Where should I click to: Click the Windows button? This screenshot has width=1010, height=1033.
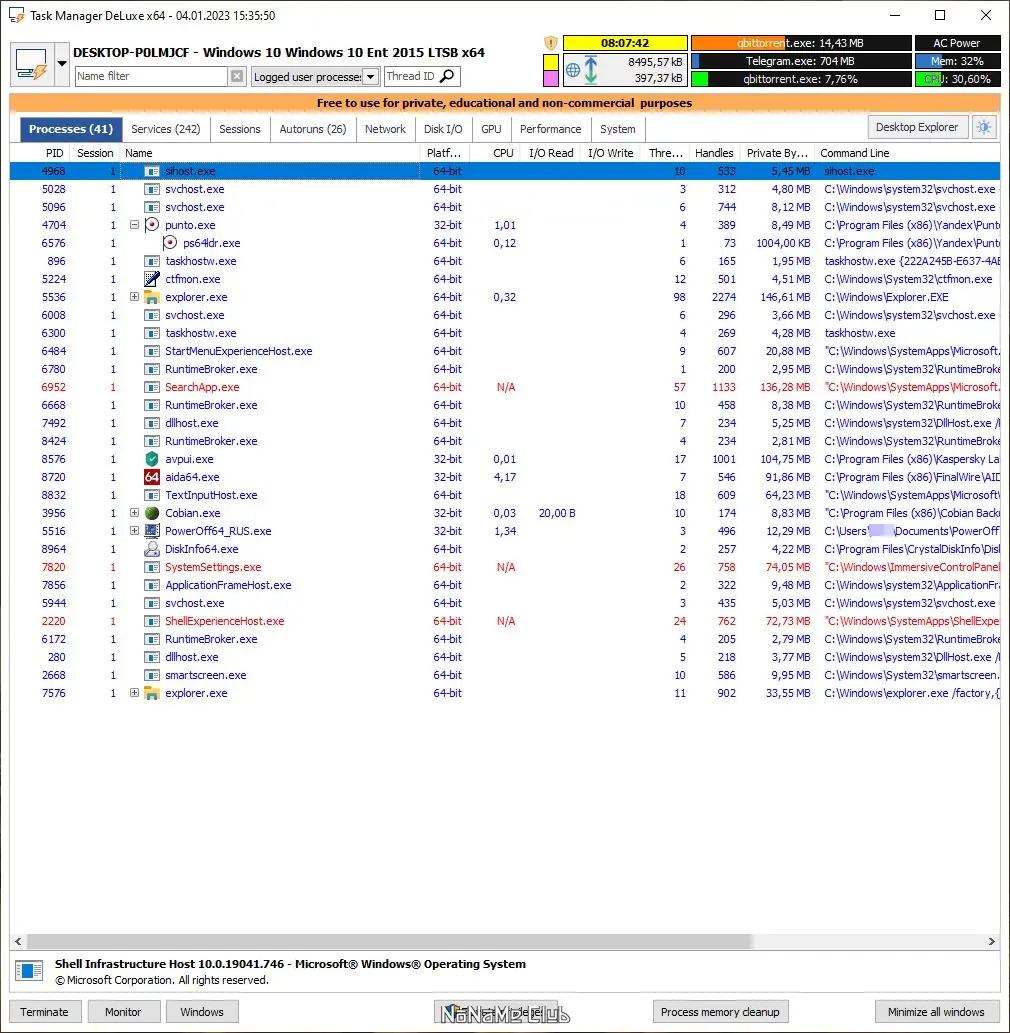click(x=202, y=1011)
